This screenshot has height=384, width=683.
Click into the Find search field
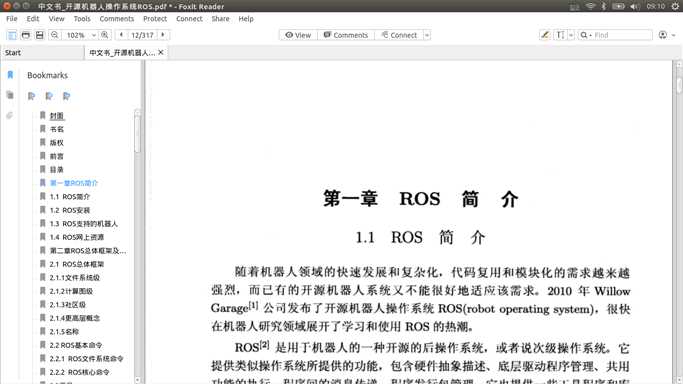pos(622,35)
